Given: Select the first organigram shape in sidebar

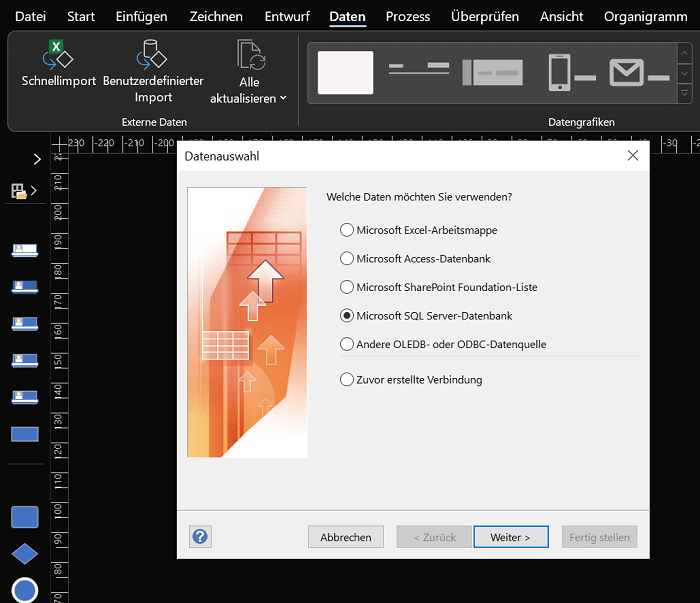Looking at the screenshot, I should pyautogui.click(x=25, y=250).
